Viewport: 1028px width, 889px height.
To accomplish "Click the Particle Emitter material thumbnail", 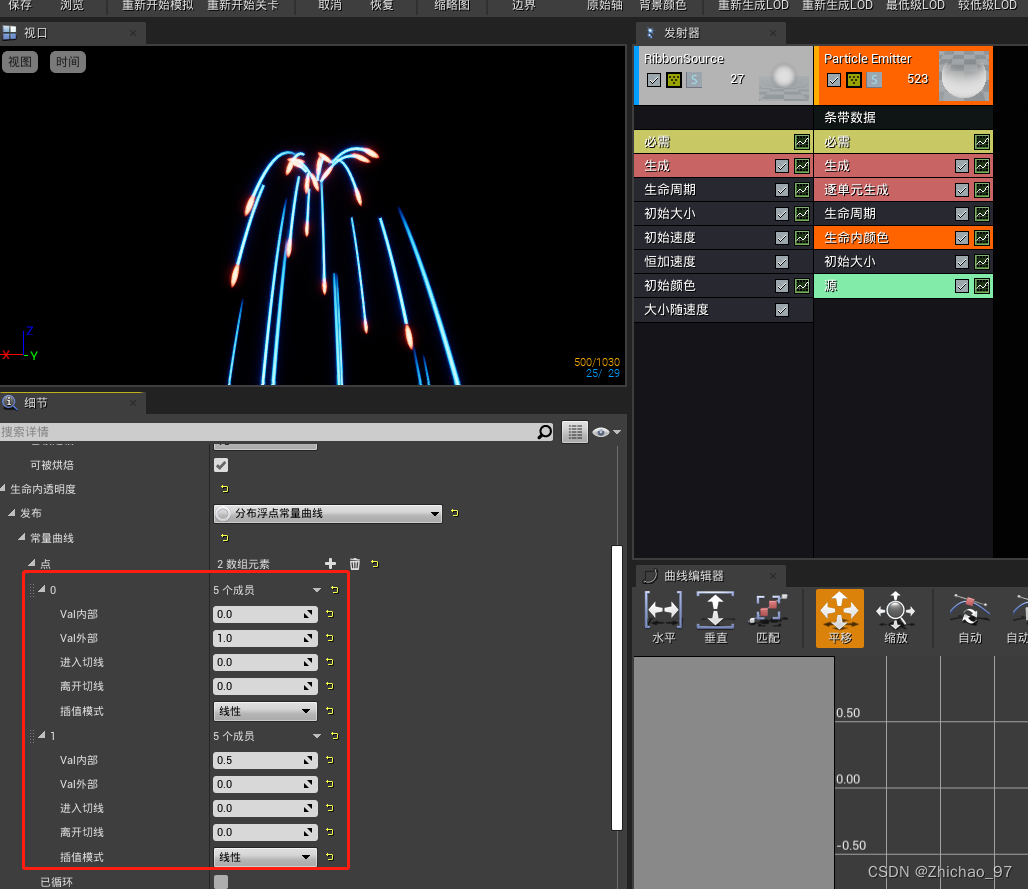I will pyautogui.click(x=964, y=75).
